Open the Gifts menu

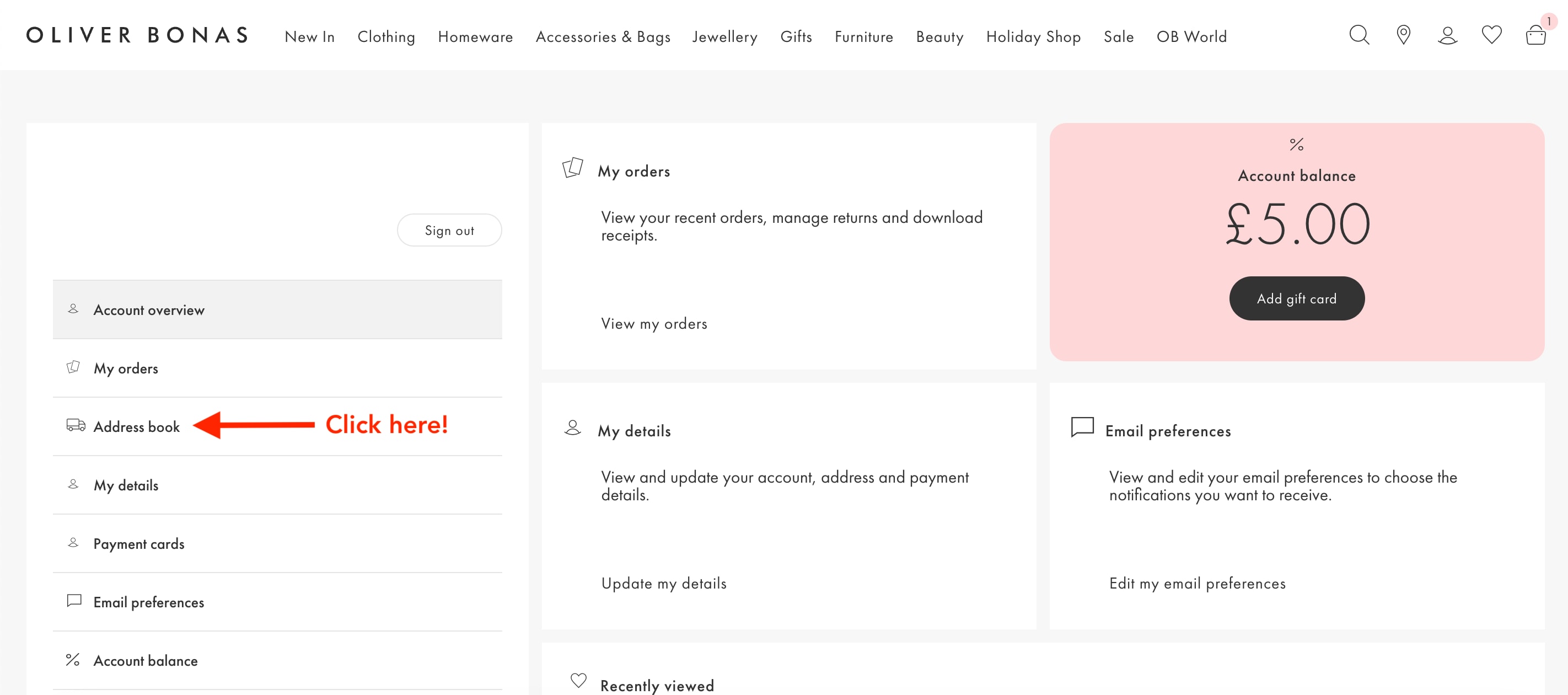pos(796,36)
